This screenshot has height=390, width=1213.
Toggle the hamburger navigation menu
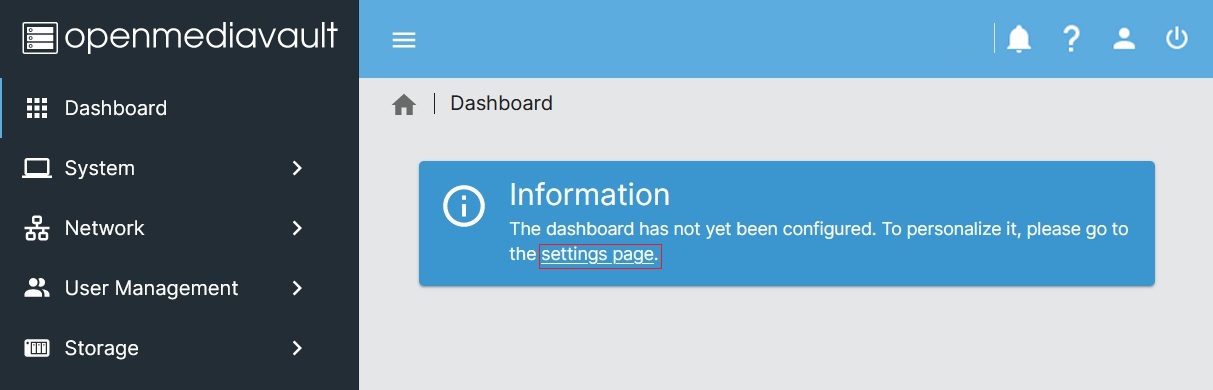[x=404, y=40]
